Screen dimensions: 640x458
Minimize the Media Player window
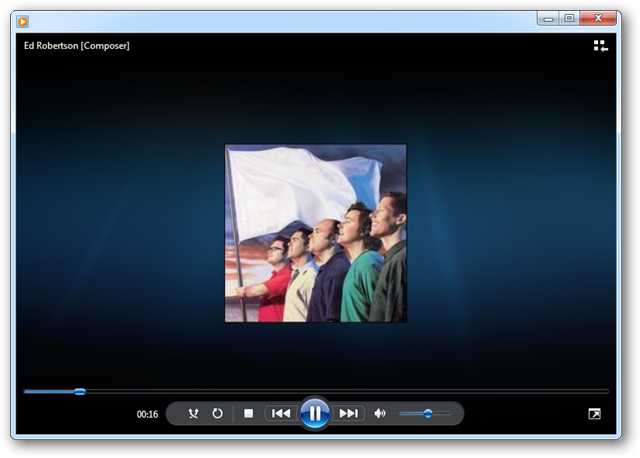point(548,18)
